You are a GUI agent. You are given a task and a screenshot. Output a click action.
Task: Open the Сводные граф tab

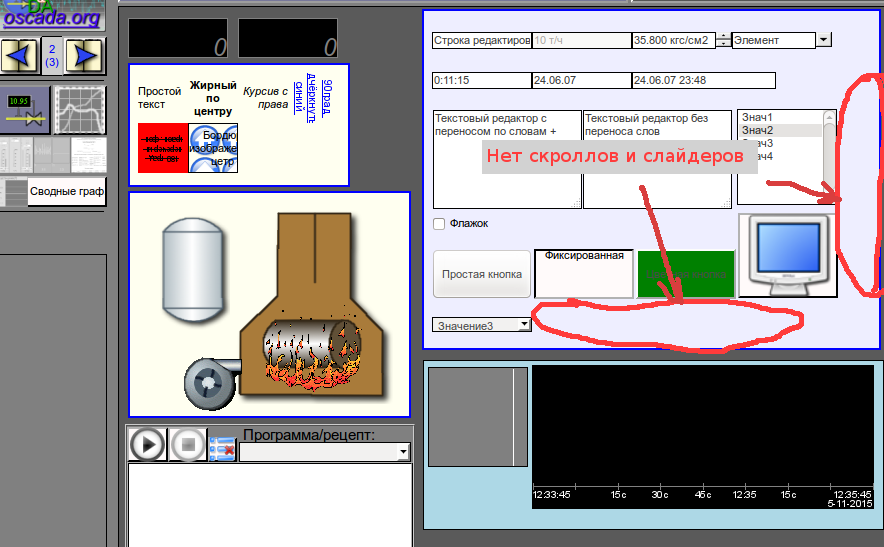(67, 191)
